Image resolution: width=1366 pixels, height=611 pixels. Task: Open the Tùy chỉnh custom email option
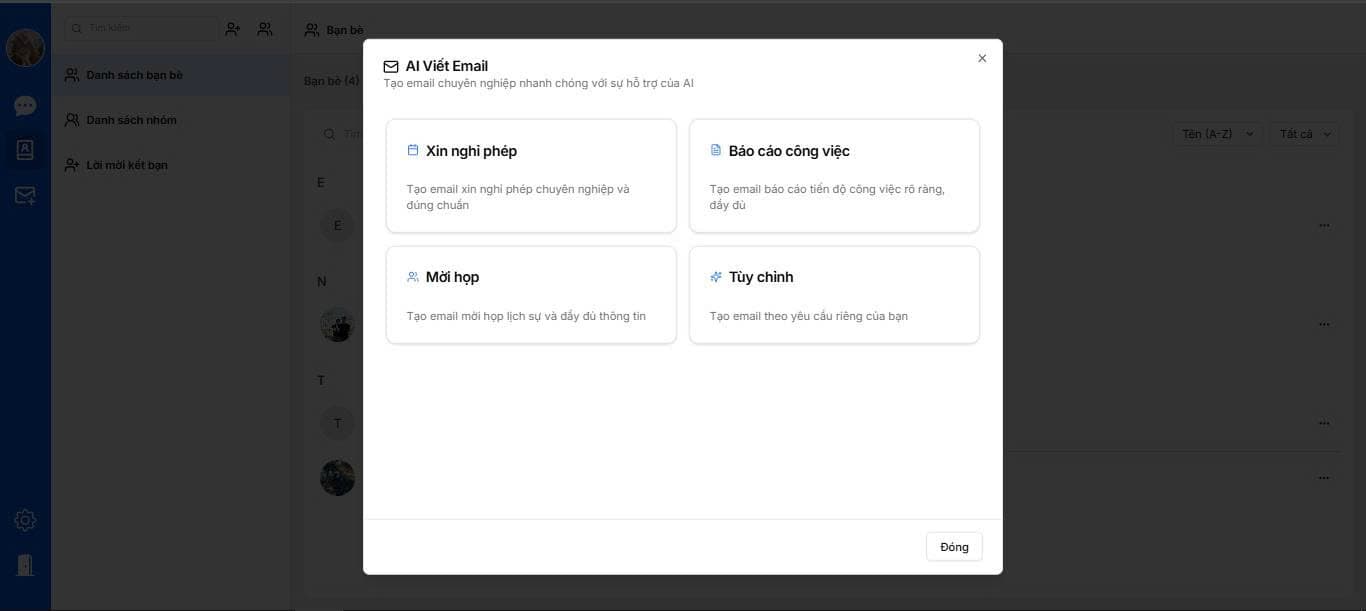coord(834,295)
